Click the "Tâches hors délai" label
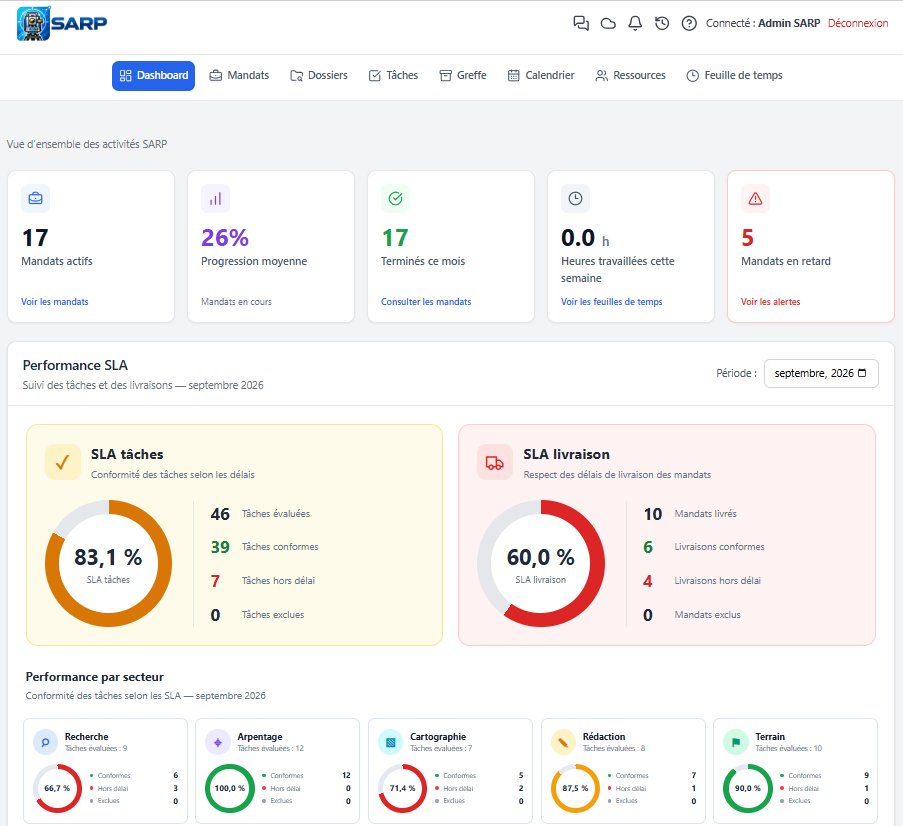 278,581
